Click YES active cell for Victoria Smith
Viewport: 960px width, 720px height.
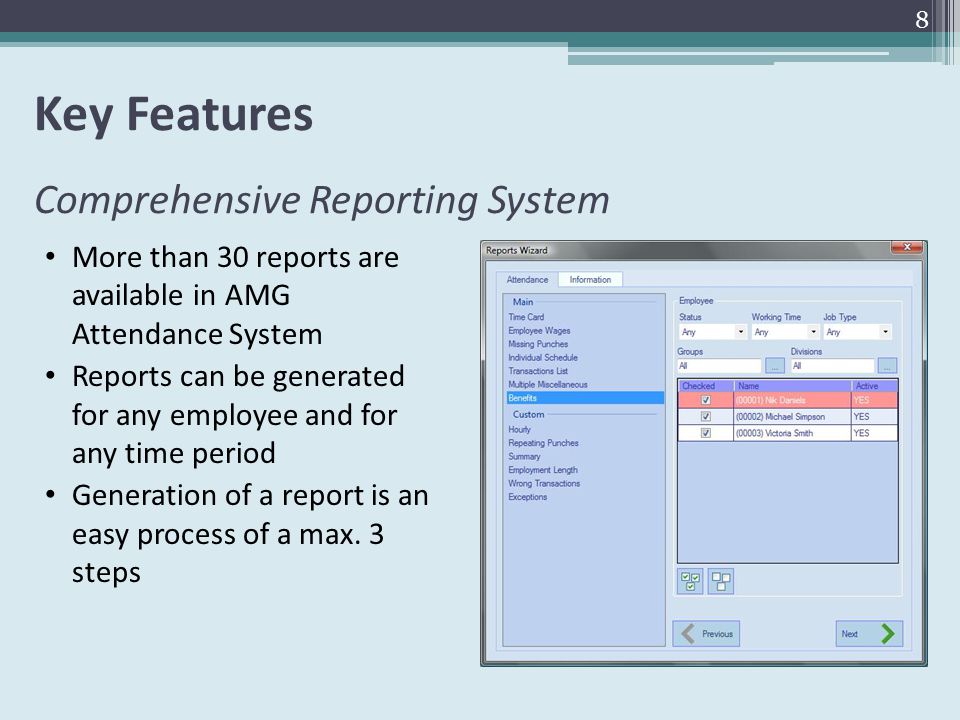tap(874, 433)
